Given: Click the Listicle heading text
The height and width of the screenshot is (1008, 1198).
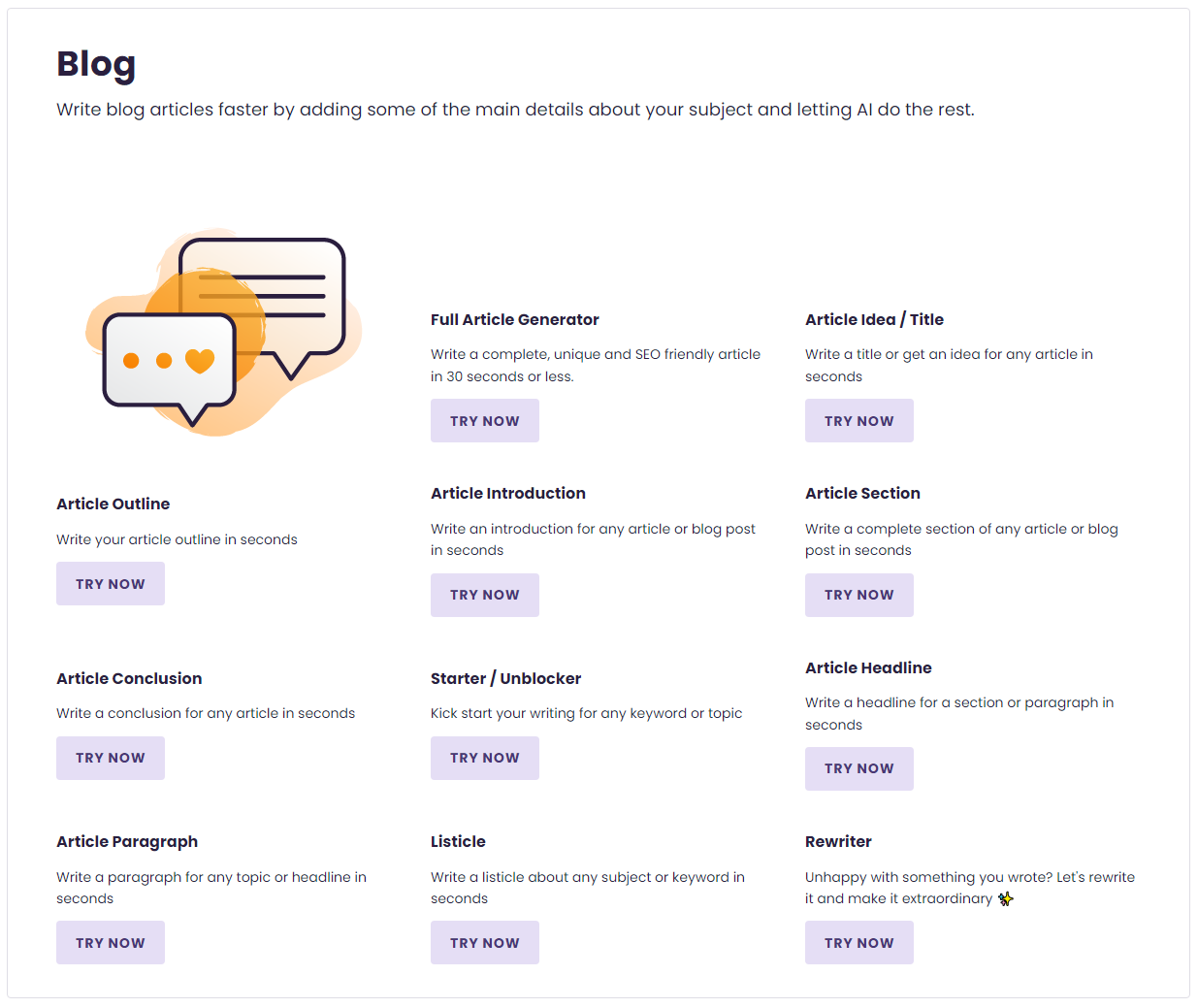Looking at the screenshot, I should [459, 841].
